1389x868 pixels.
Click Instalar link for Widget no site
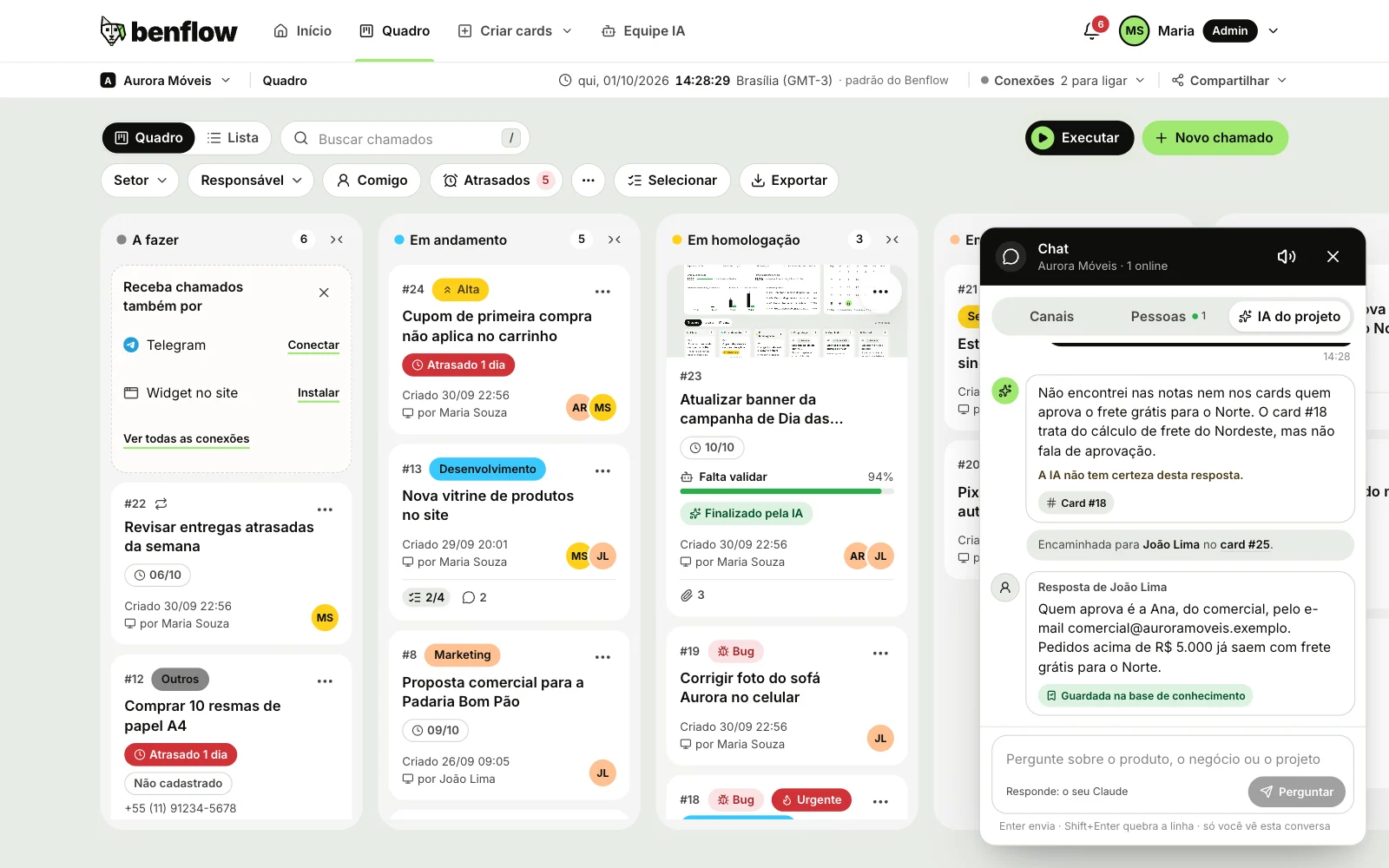(x=319, y=393)
